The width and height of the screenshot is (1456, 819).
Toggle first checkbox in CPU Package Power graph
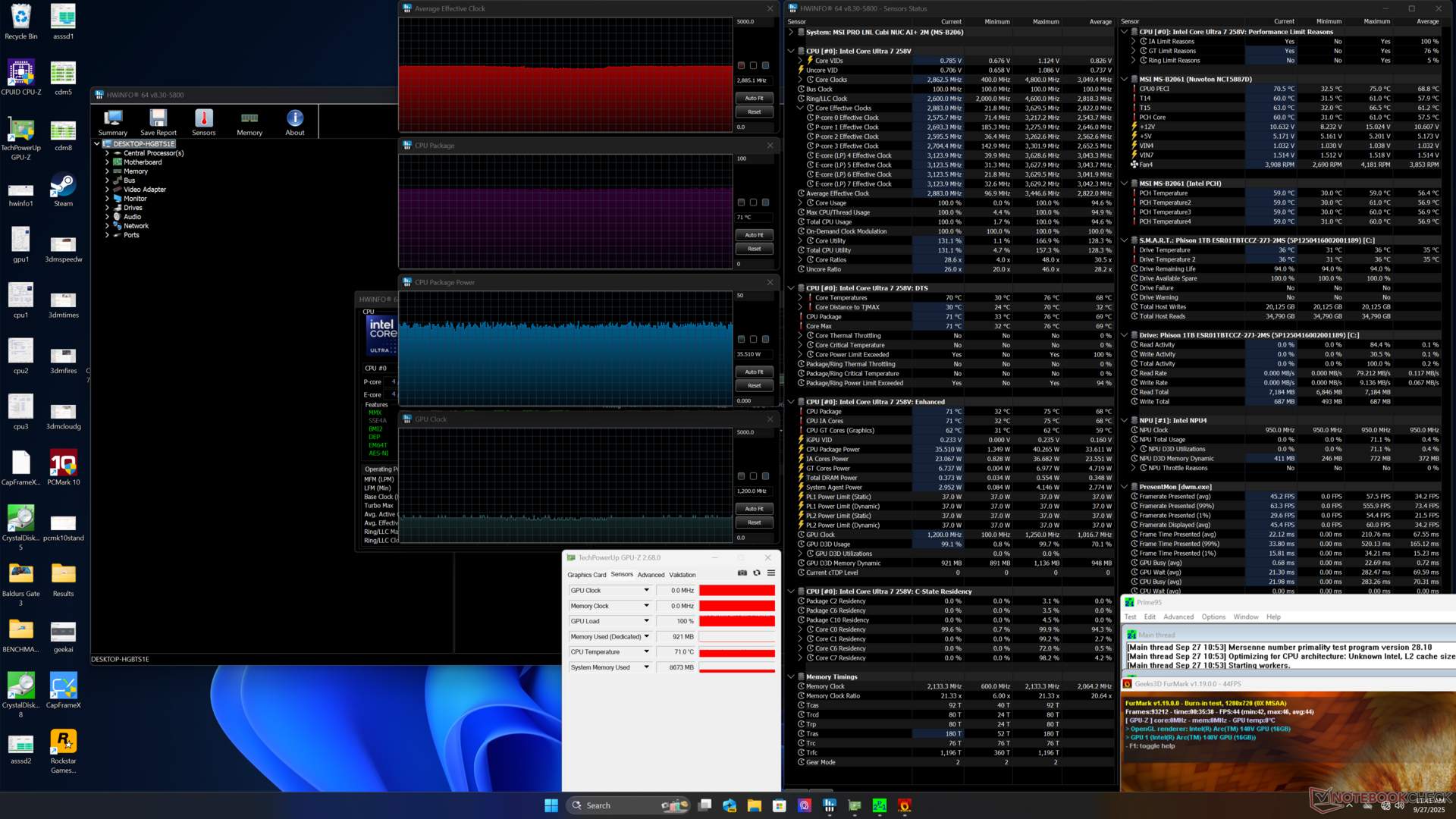pos(742,340)
